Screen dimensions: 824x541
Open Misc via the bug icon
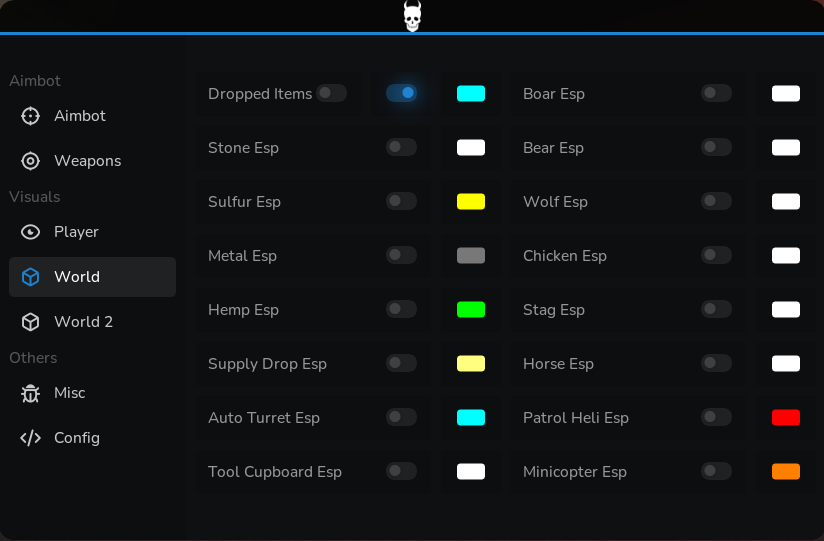[x=30, y=393]
